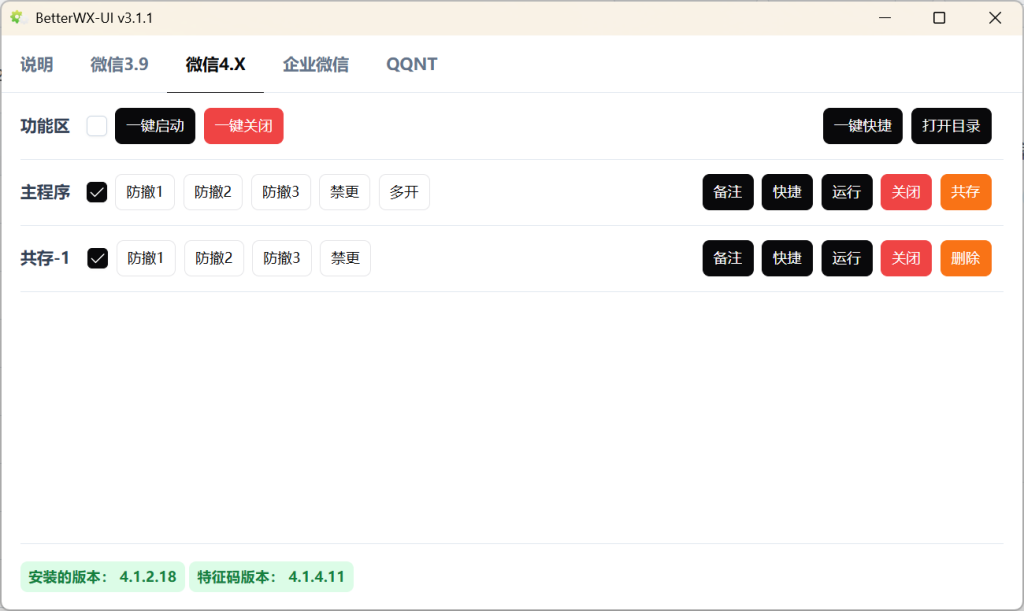Switch to the 微信3.9 tab

(x=118, y=63)
